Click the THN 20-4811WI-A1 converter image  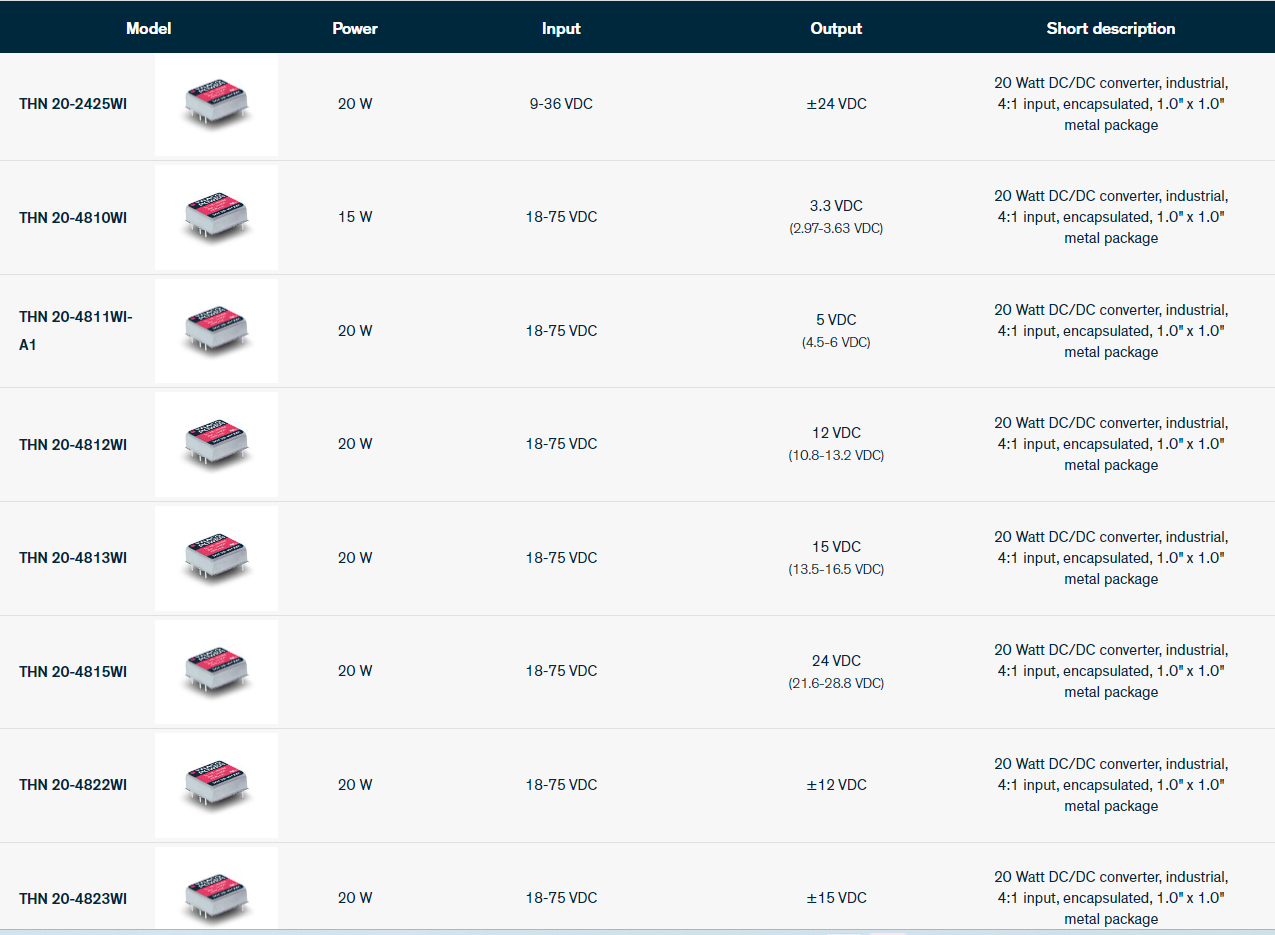pos(216,331)
